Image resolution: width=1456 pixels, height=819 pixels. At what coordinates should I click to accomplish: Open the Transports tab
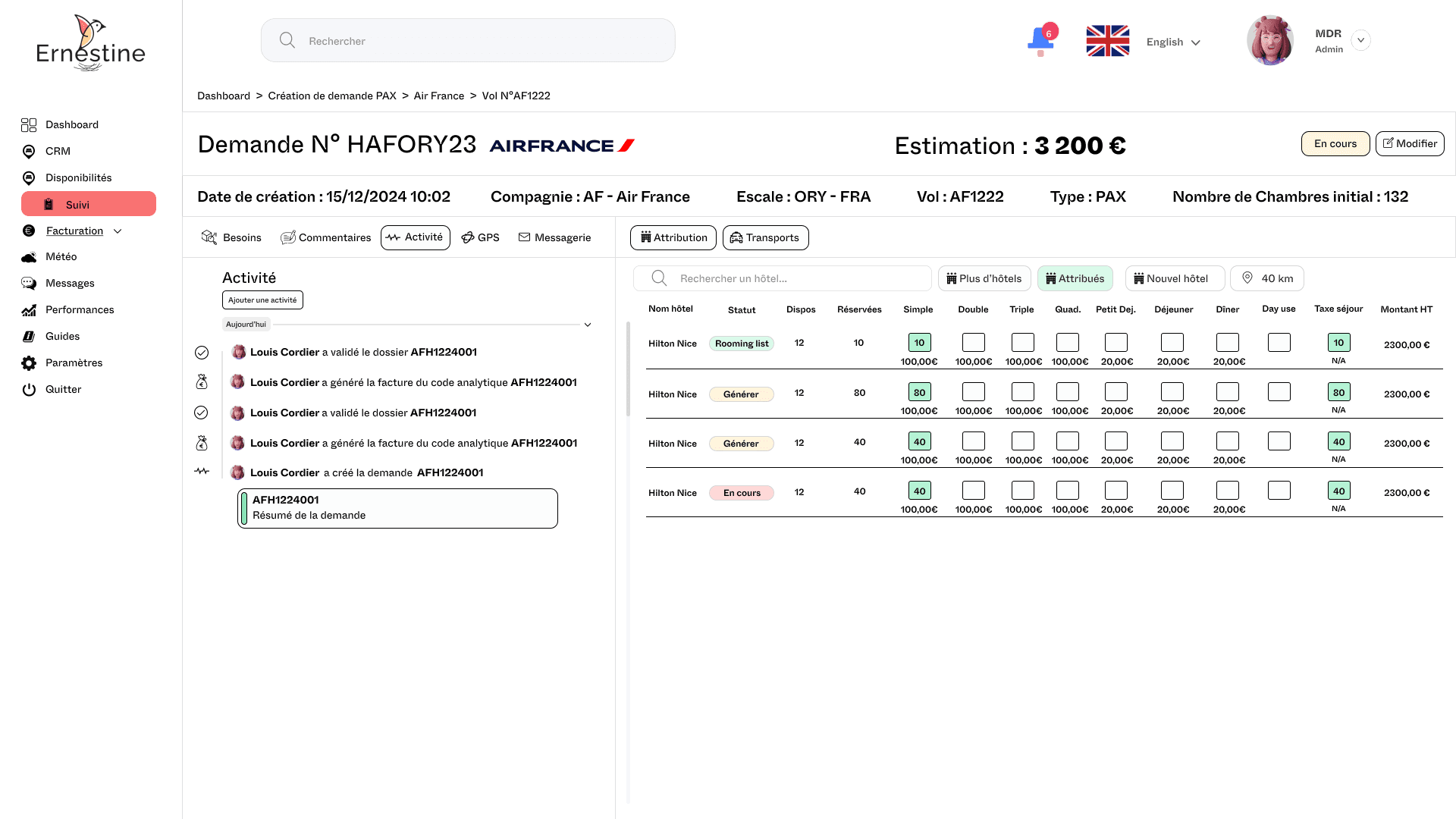pyautogui.click(x=765, y=238)
